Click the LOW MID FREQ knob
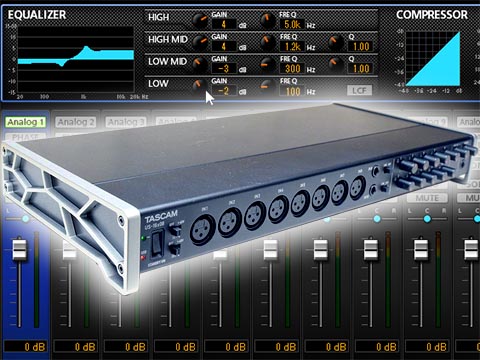480x360 pixels. pyautogui.click(x=268, y=65)
